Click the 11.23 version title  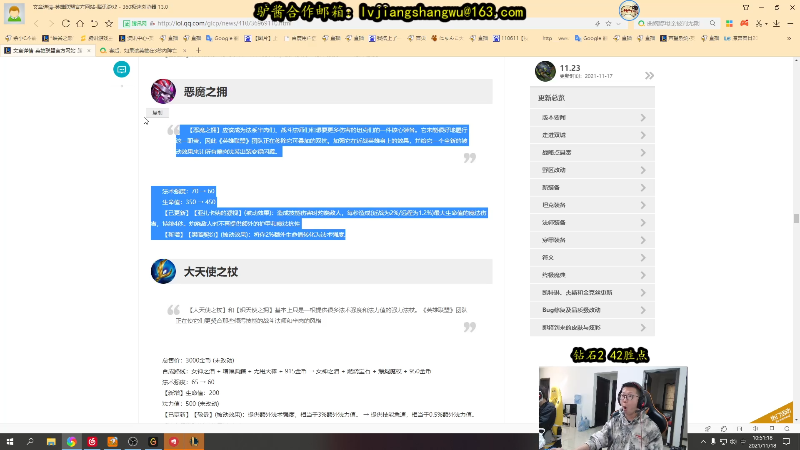(570, 68)
